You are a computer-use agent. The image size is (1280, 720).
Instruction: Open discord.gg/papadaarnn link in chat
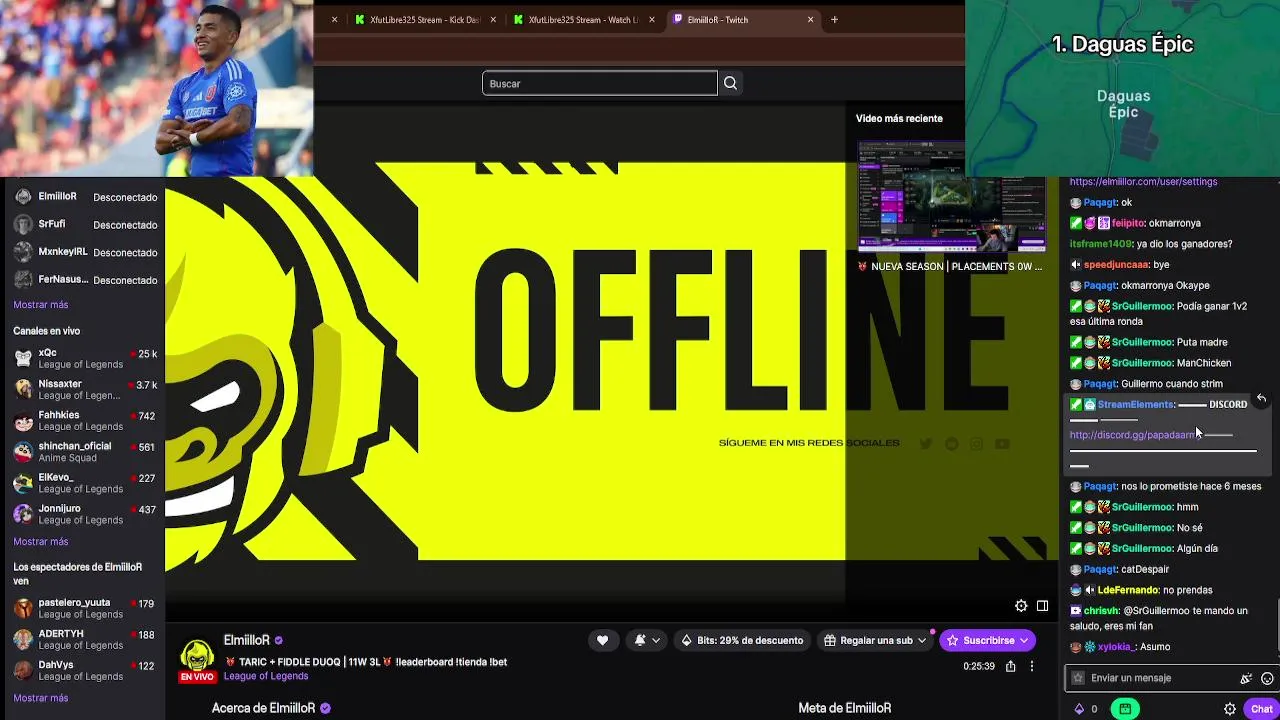pos(1134,435)
